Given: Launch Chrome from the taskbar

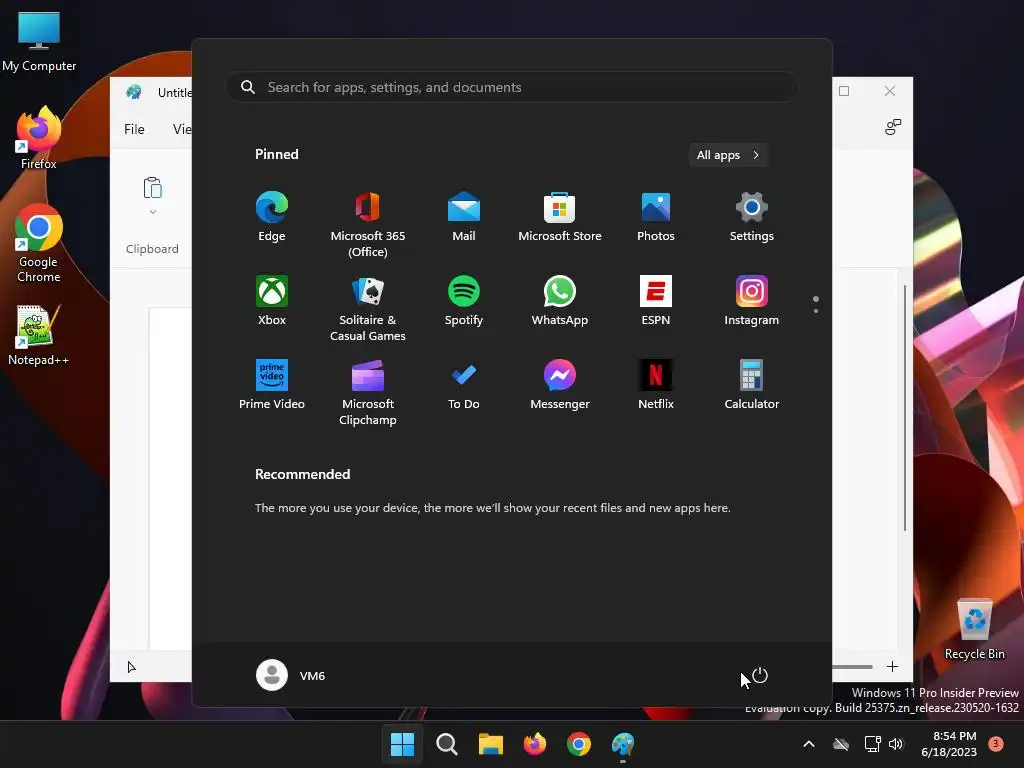Looking at the screenshot, I should pos(579,744).
